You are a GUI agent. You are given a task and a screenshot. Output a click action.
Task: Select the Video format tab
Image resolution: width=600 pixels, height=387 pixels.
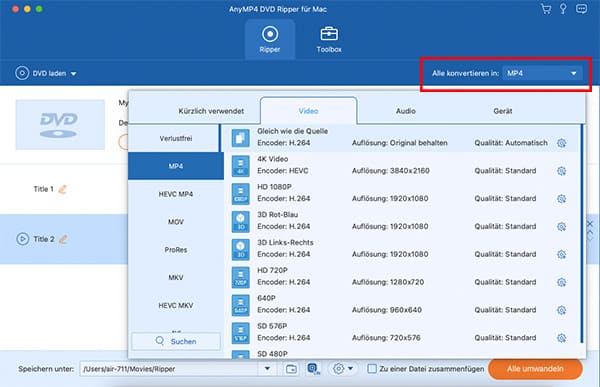click(x=308, y=111)
